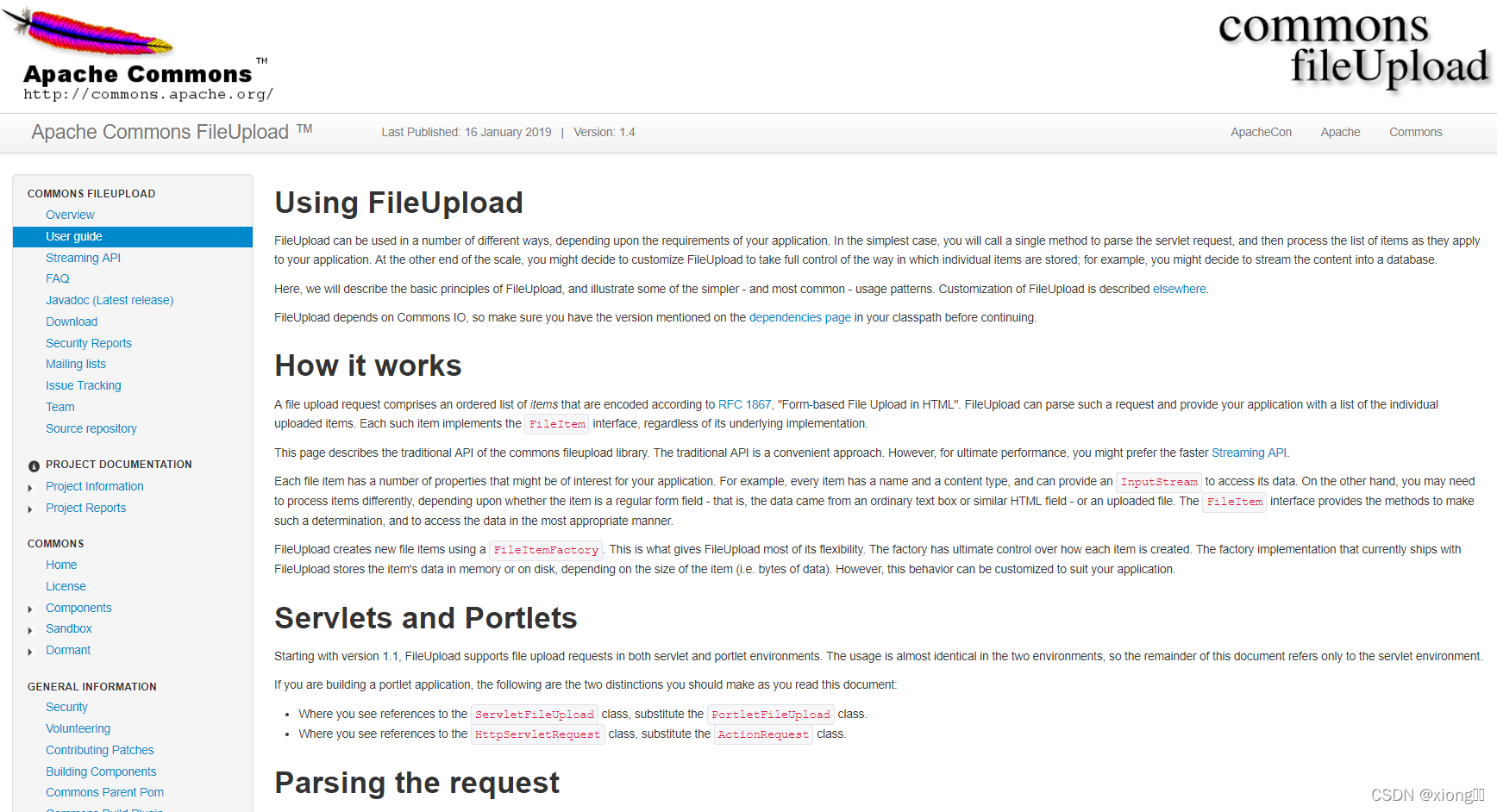This screenshot has height=812, width=1497.
Task: Open the Team link
Action: 60,407
